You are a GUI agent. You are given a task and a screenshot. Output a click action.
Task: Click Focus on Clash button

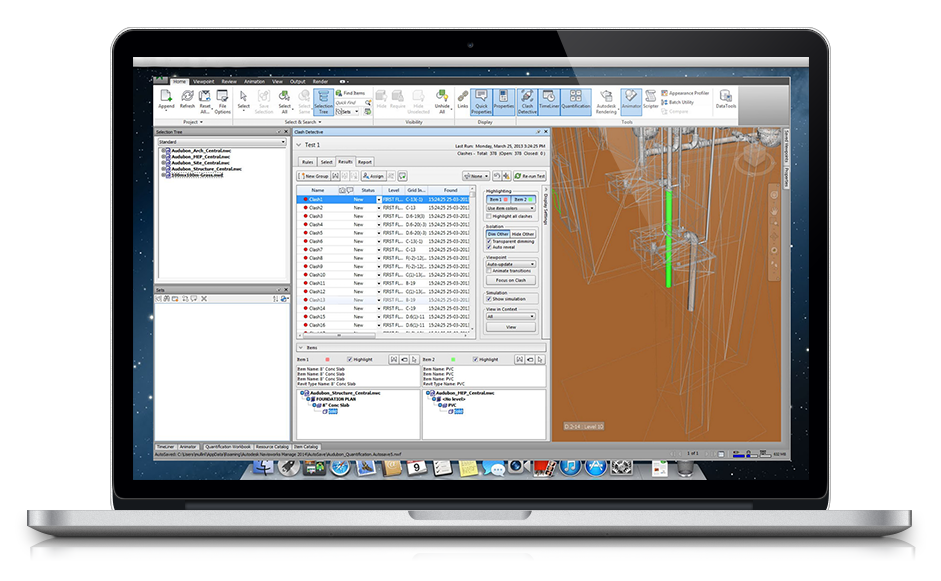tap(511, 280)
